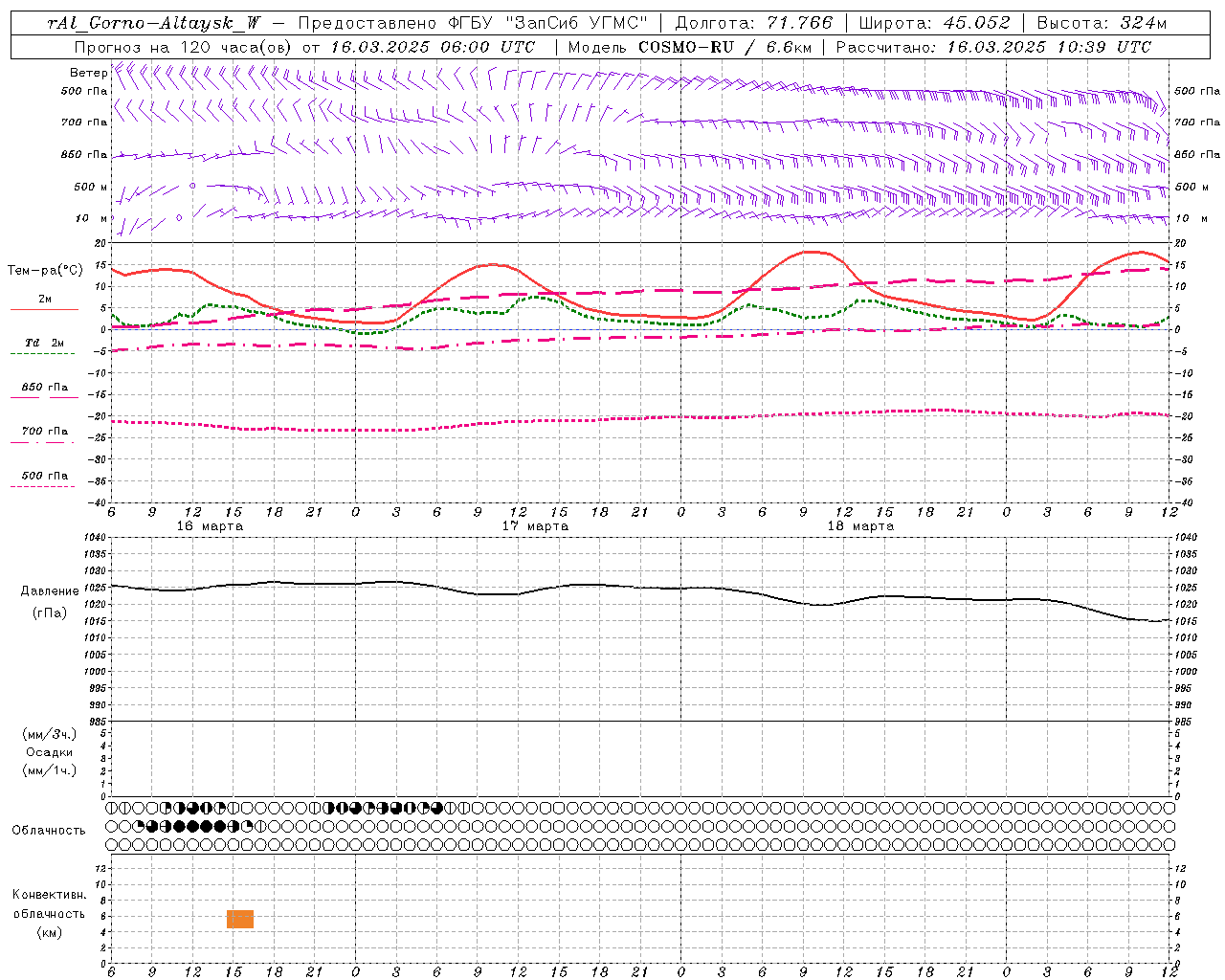Click the Давление panel label
Viewport: 1225px width, 980px height.
coord(50,591)
